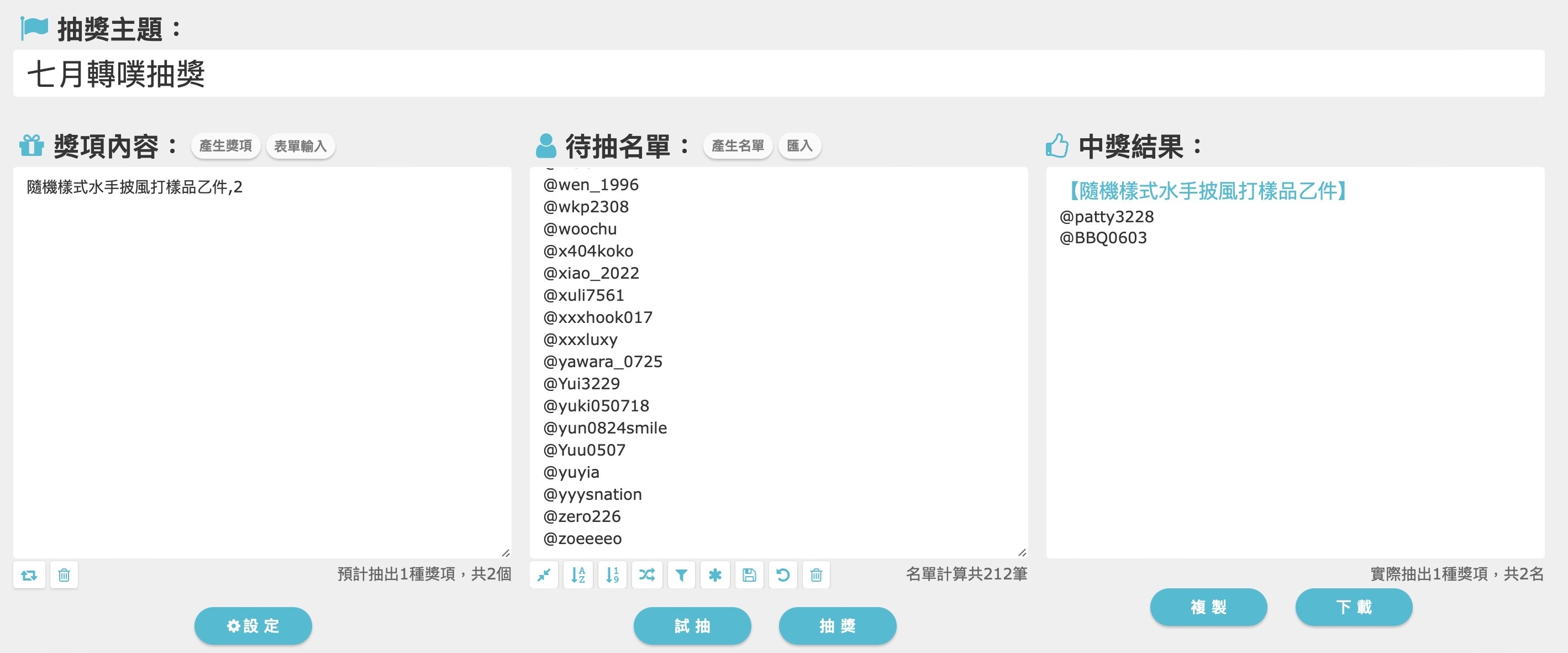Save the name list with floppy icon
The height and width of the screenshot is (653, 1568).
coord(749,574)
